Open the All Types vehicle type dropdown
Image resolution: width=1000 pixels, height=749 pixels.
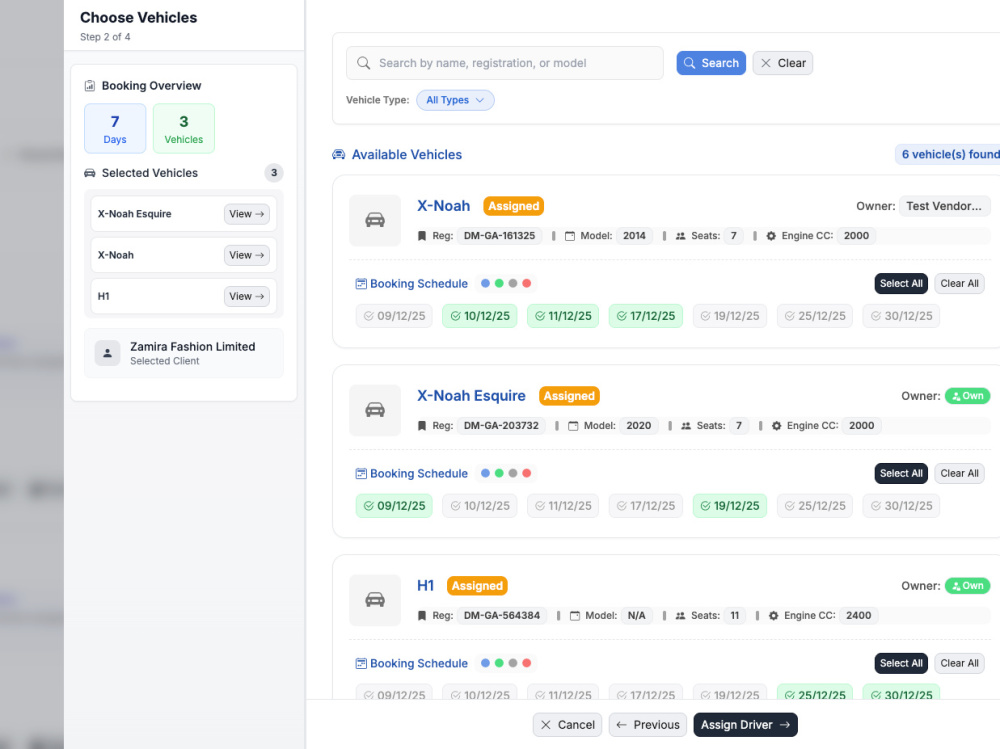(x=455, y=100)
